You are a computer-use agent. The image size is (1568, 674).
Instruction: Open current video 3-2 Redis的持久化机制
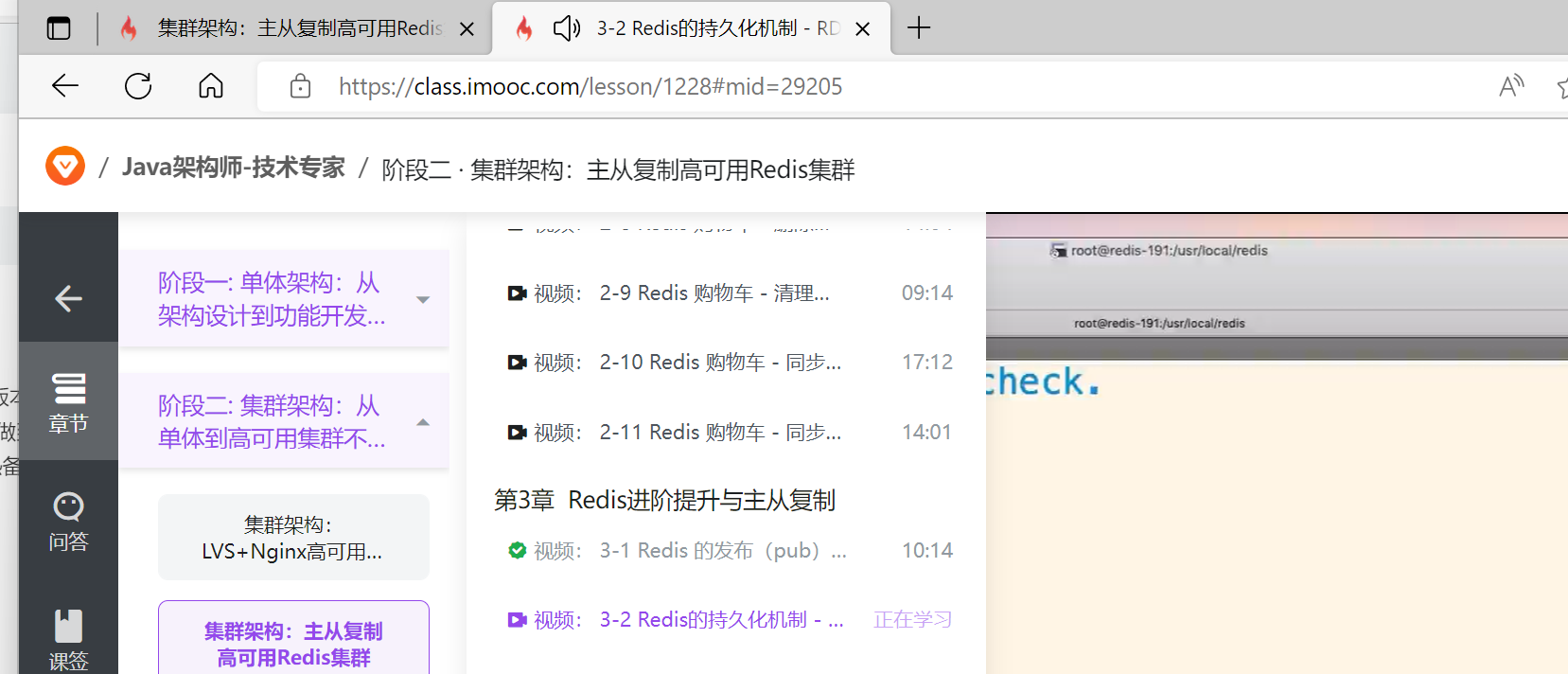pos(729,620)
